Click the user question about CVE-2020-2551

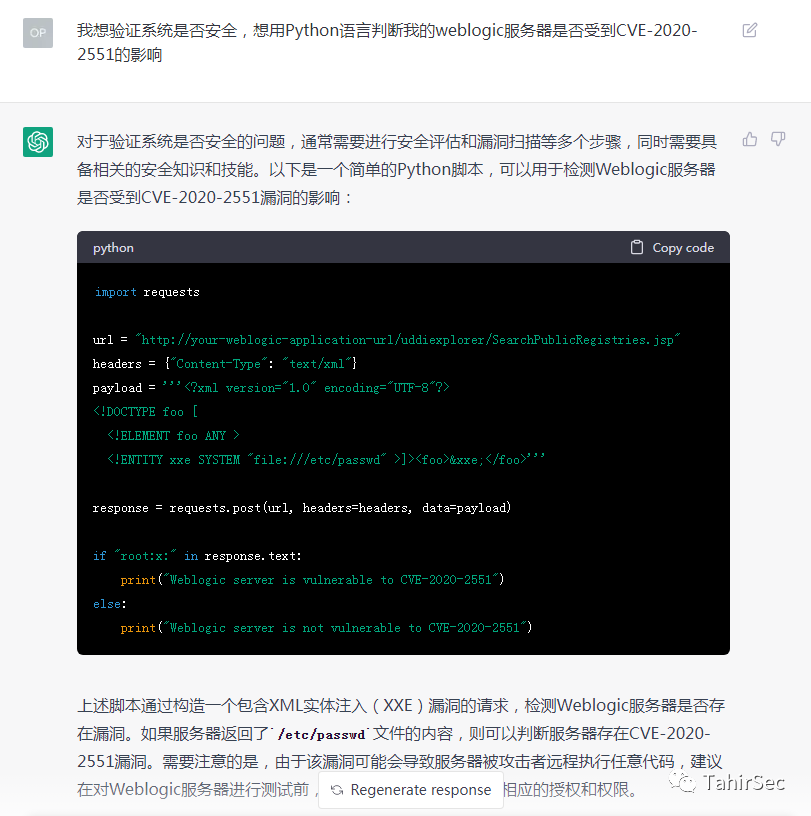point(387,42)
